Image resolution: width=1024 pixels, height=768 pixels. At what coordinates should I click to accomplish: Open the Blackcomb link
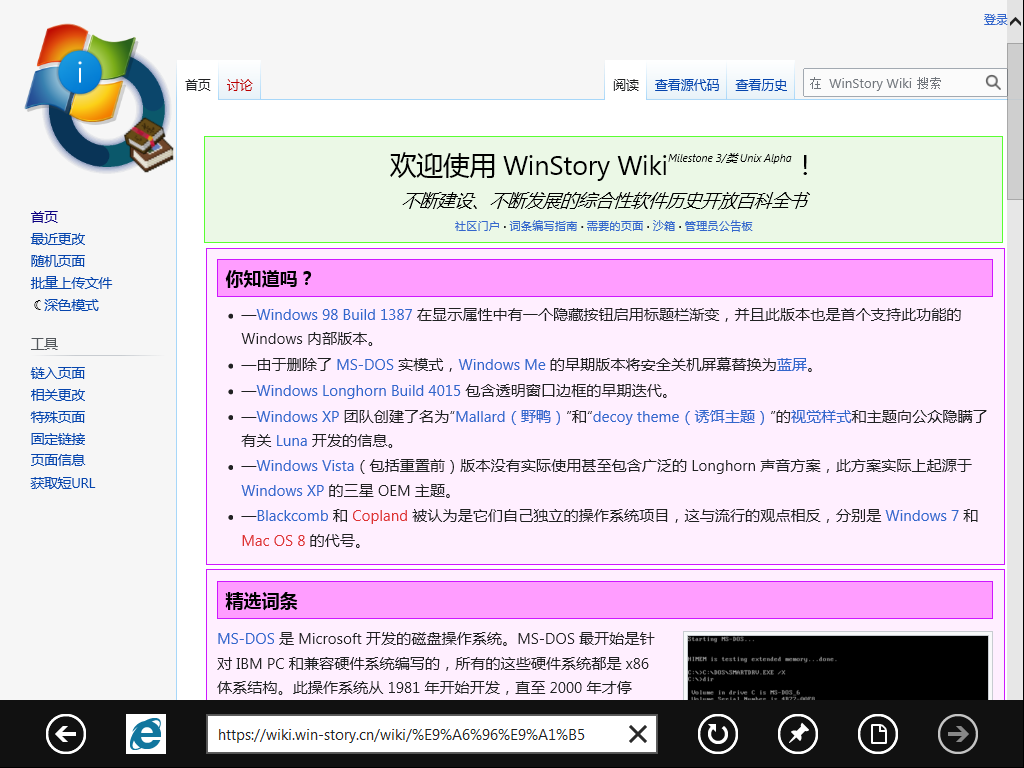pyautogui.click(x=292, y=516)
